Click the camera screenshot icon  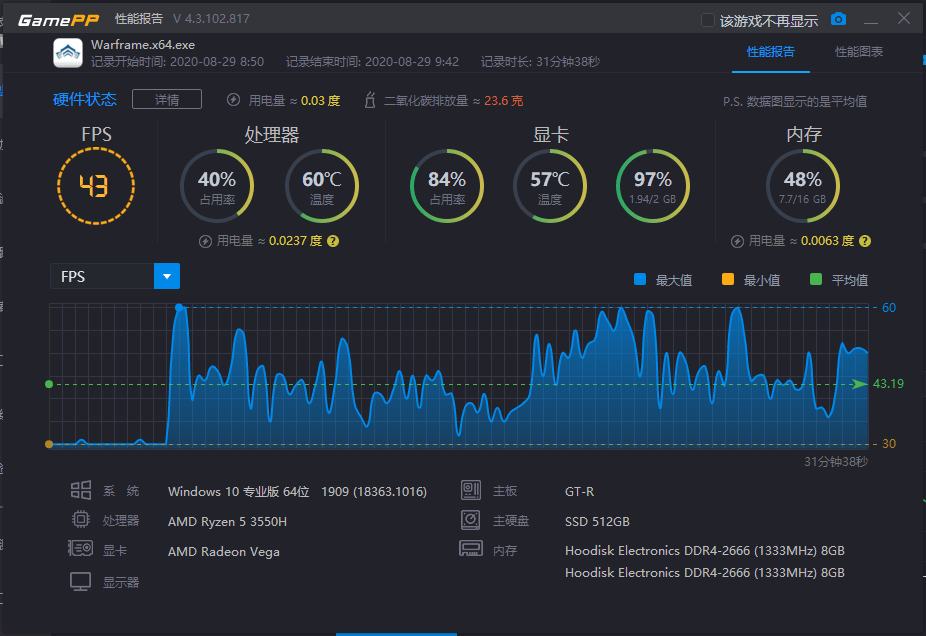click(x=838, y=19)
